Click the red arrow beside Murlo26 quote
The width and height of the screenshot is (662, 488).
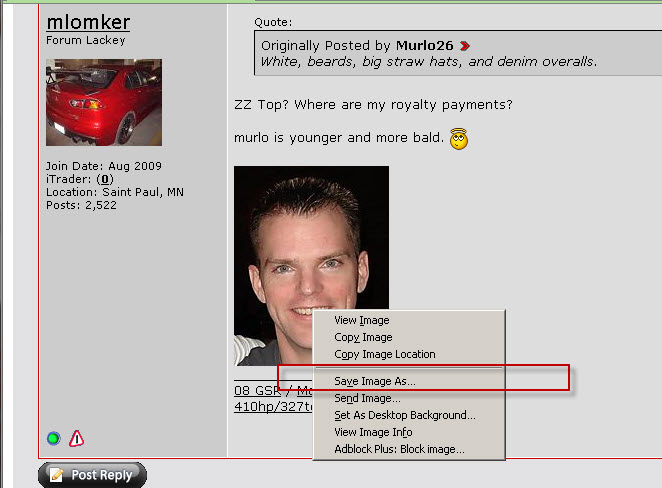(465, 46)
